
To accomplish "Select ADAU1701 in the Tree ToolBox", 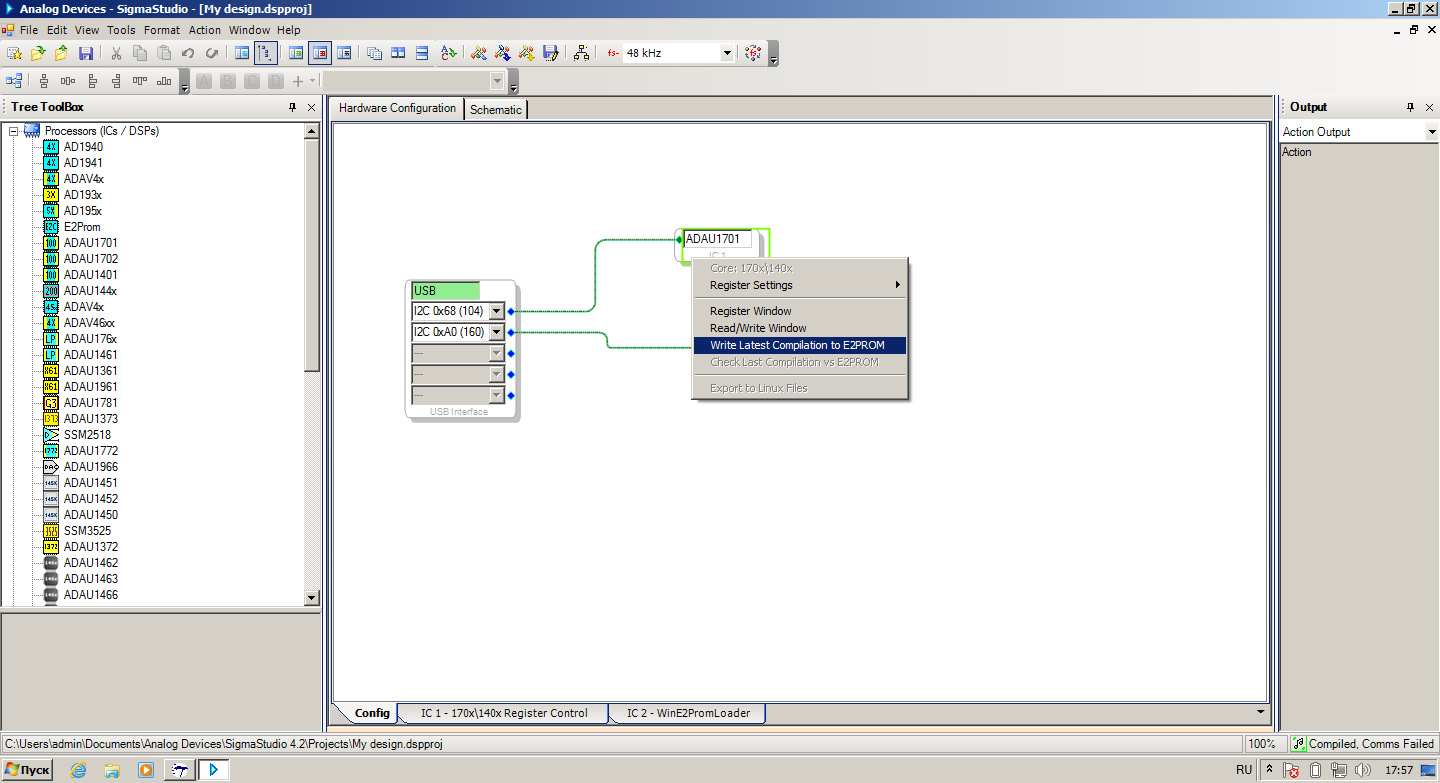I will tap(90, 243).
